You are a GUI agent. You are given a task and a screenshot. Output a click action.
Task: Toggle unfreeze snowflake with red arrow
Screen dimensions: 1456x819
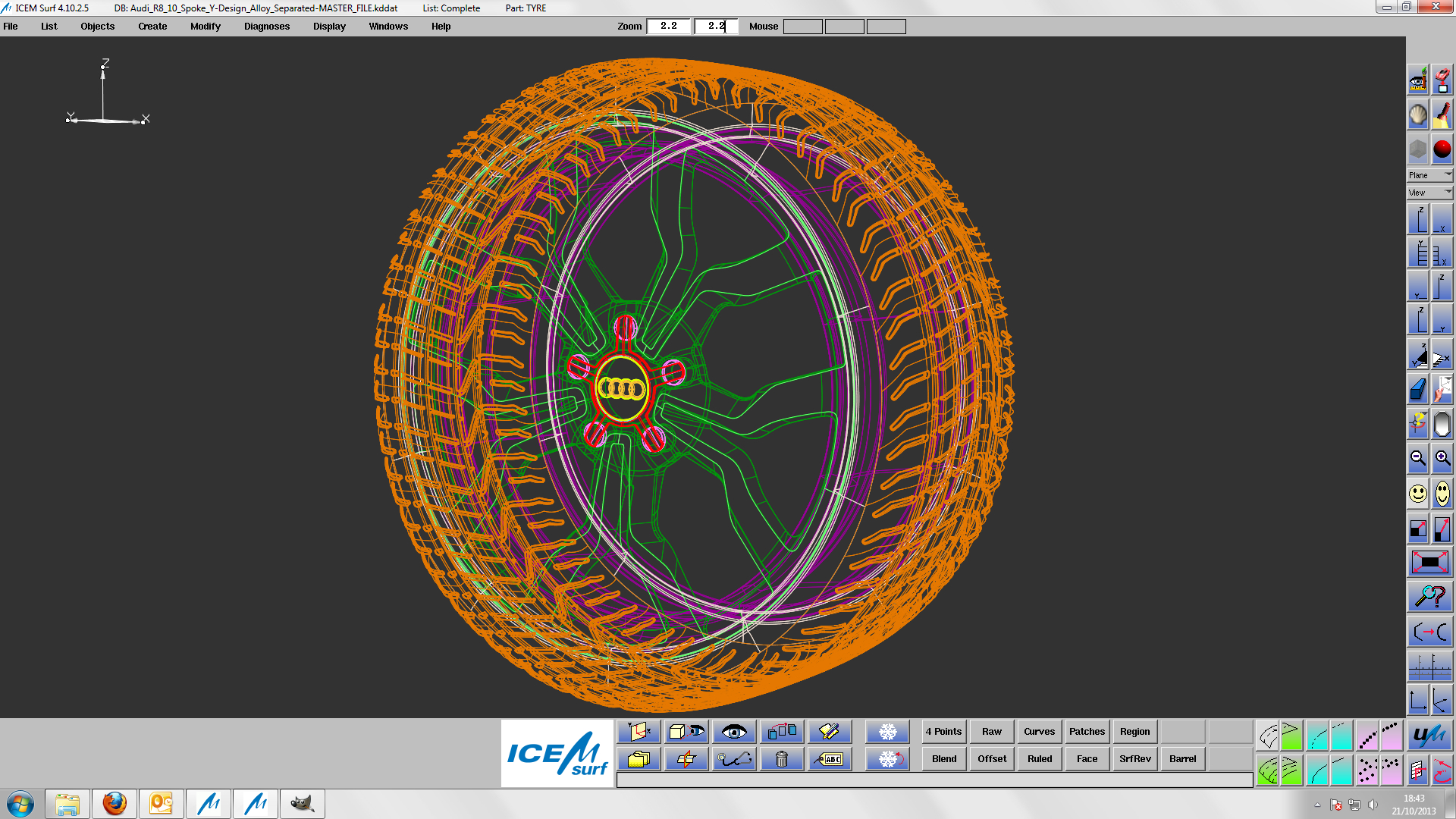pyautogui.click(x=887, y=759)
